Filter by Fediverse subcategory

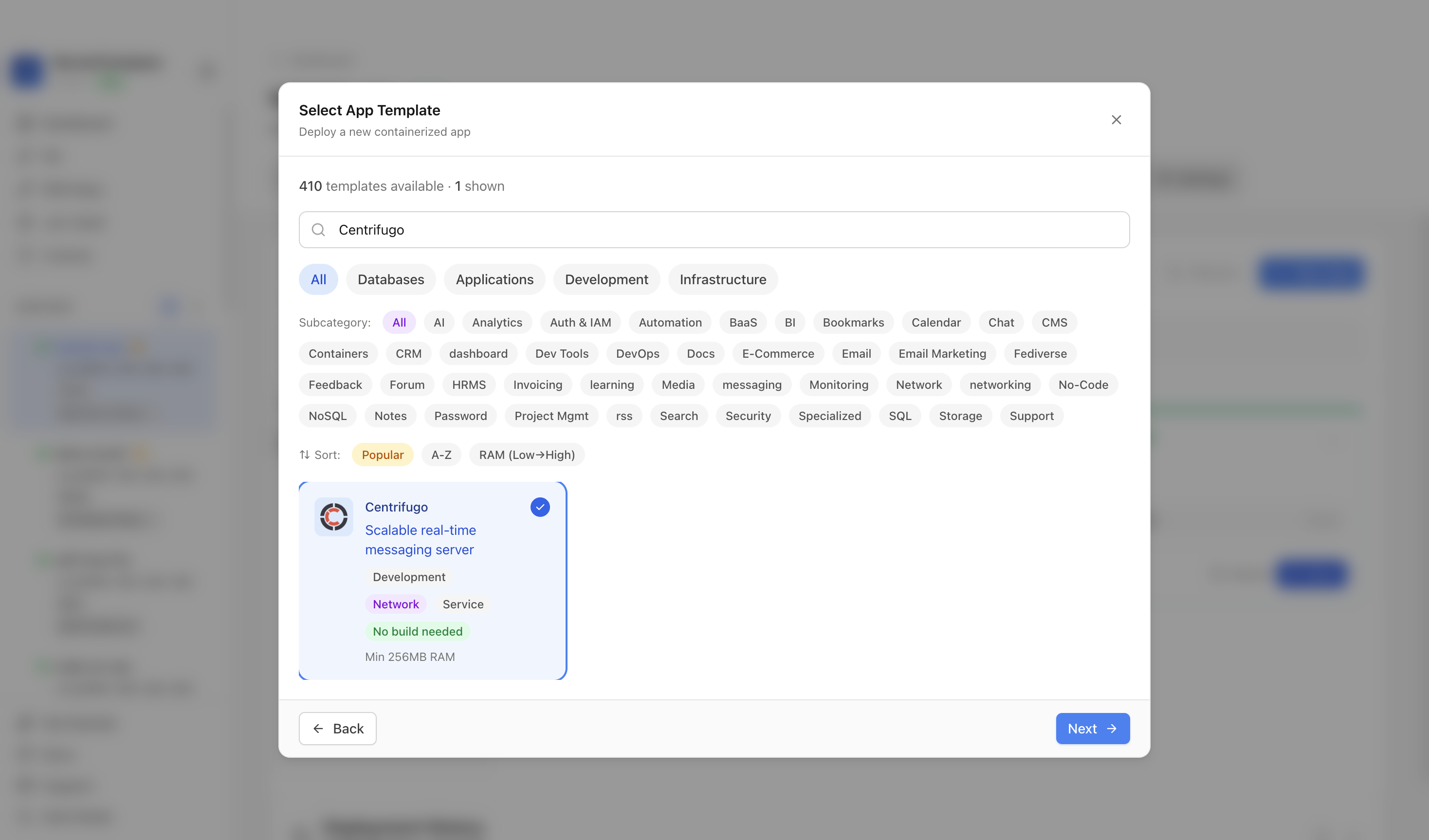click(1040, 353)
